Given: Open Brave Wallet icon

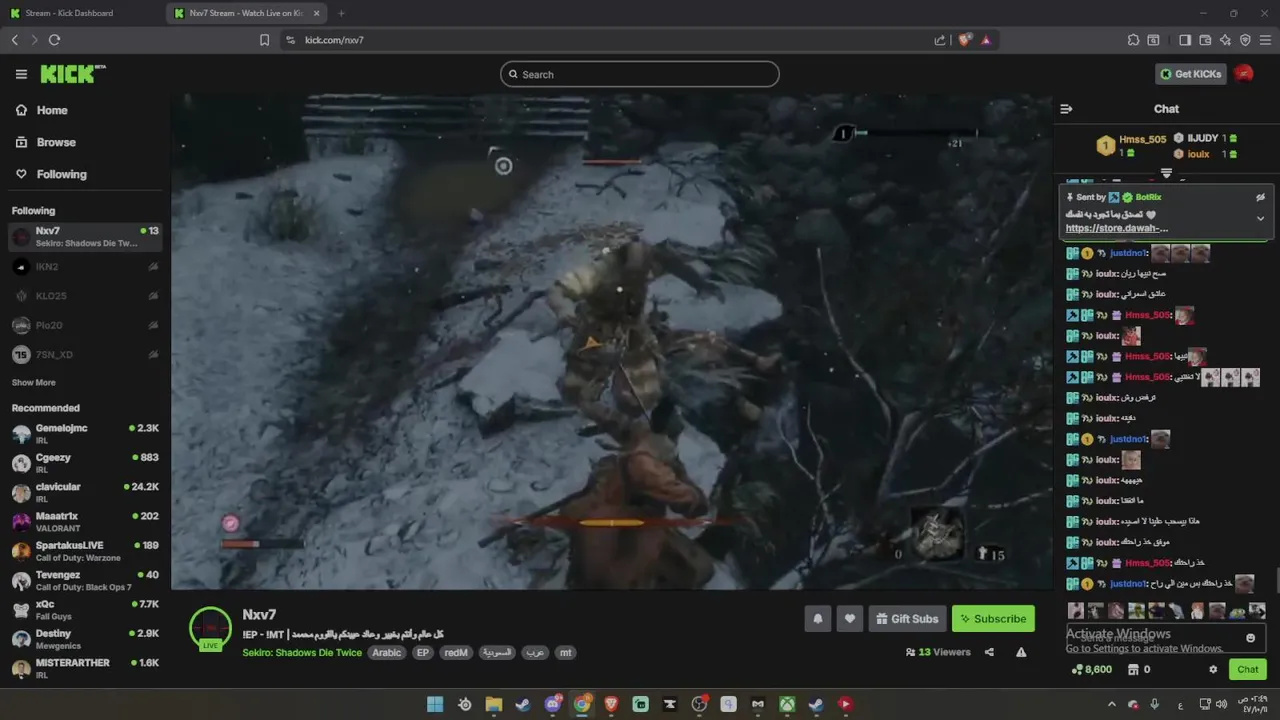Looking at the screenshot, I should 1205,40.
